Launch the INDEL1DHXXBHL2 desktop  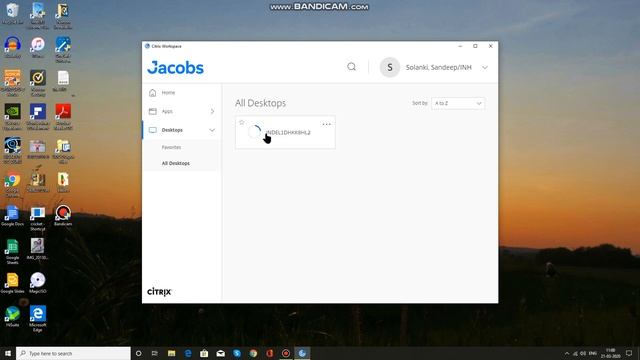click(285, 132)
